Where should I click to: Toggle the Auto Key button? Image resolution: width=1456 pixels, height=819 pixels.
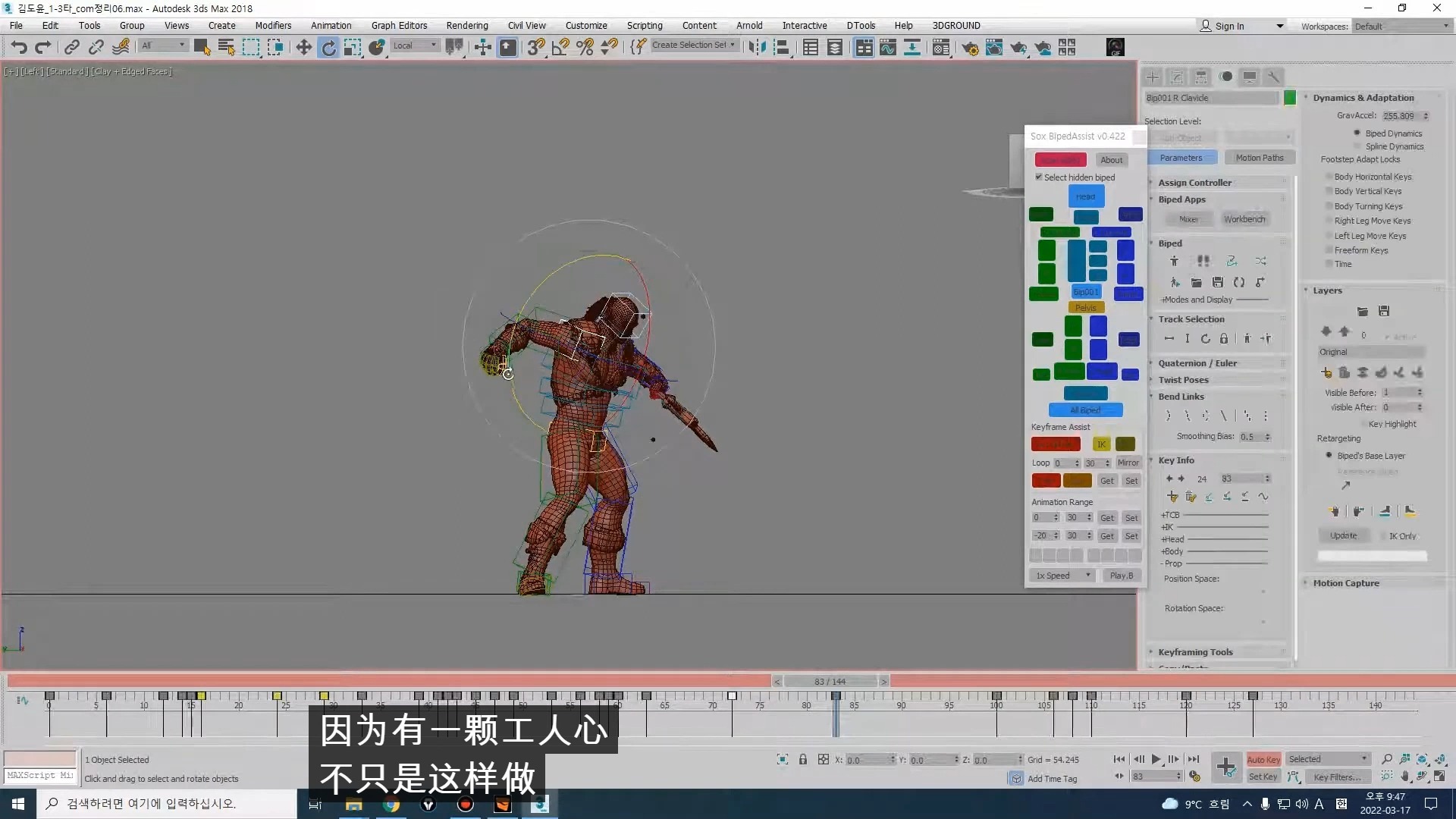click(1263, 759)
